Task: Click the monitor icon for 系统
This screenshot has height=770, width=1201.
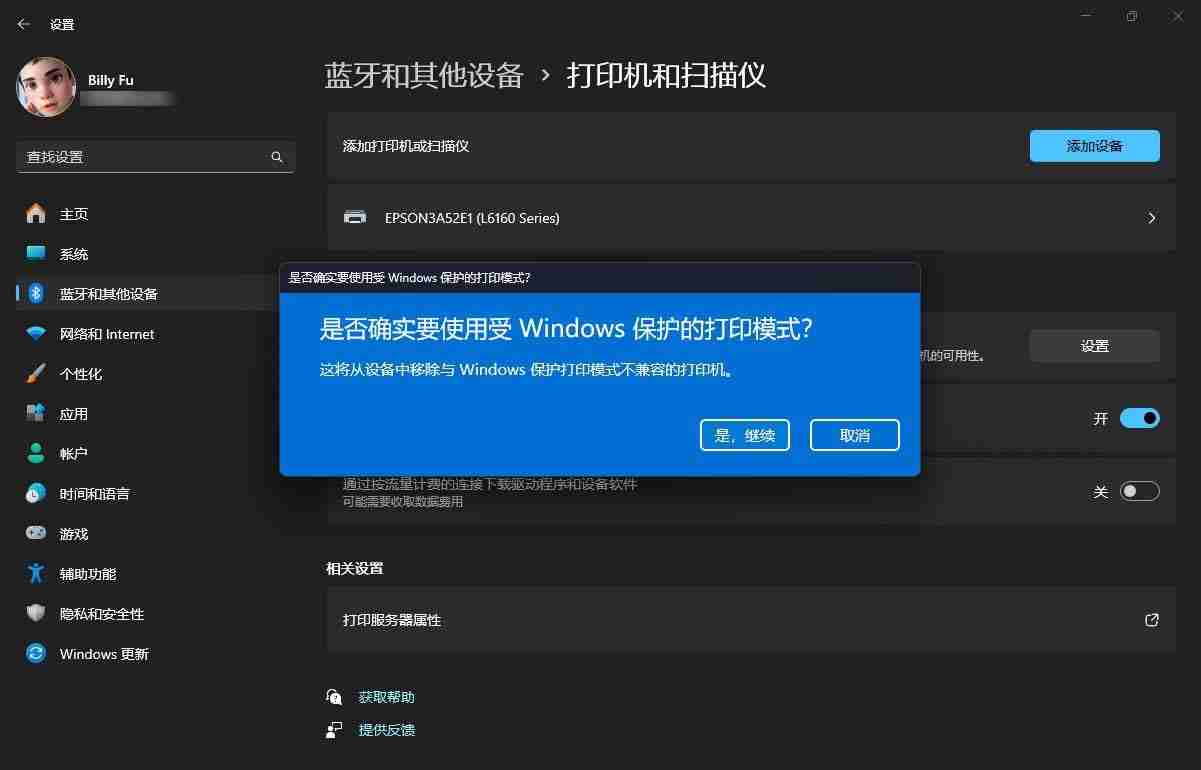Action: 39,253
